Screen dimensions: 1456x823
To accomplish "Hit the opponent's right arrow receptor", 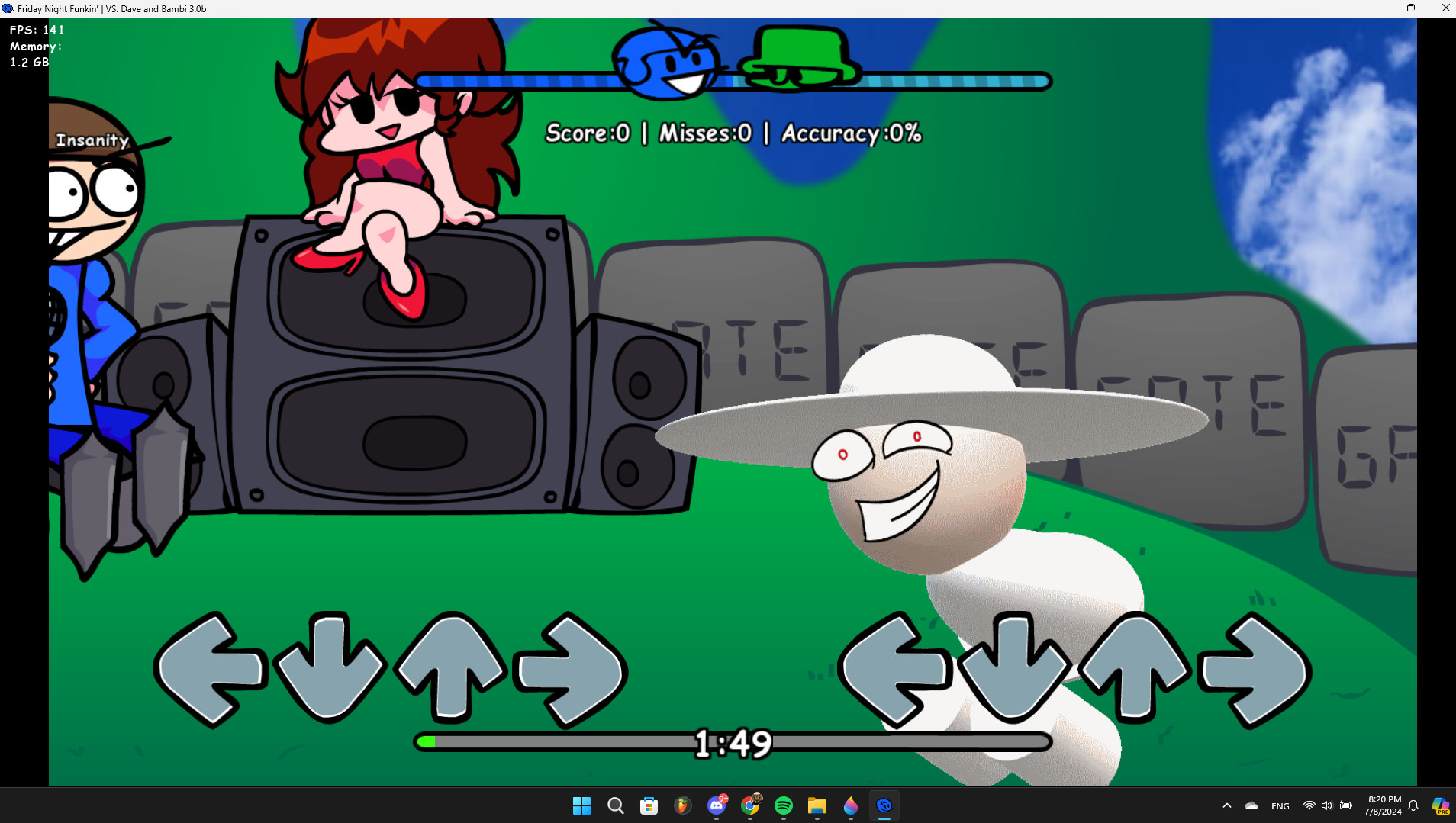I will point(570,670).
